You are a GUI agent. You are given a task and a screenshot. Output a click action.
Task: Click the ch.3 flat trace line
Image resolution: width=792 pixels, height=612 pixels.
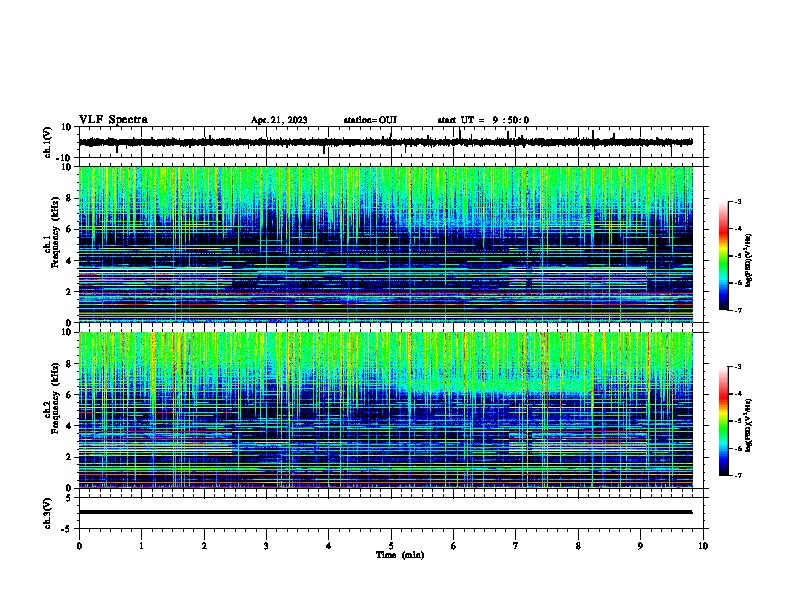click(385, 512)
